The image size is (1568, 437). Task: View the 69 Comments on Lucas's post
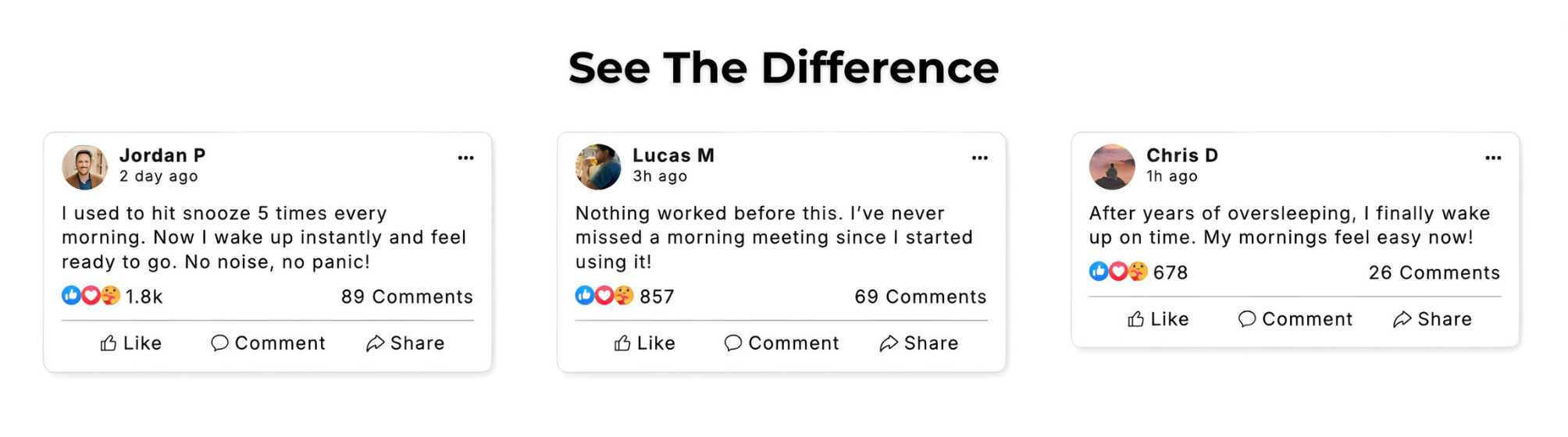pos(921,297)
